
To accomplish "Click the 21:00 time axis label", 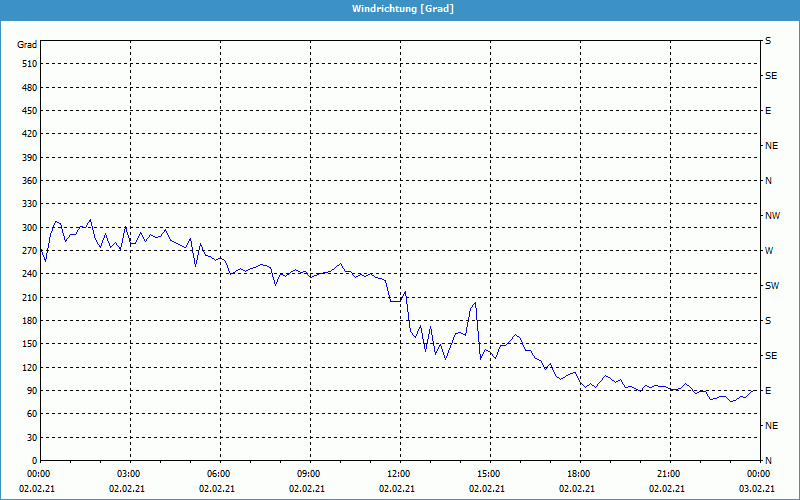I will point(669,474).
